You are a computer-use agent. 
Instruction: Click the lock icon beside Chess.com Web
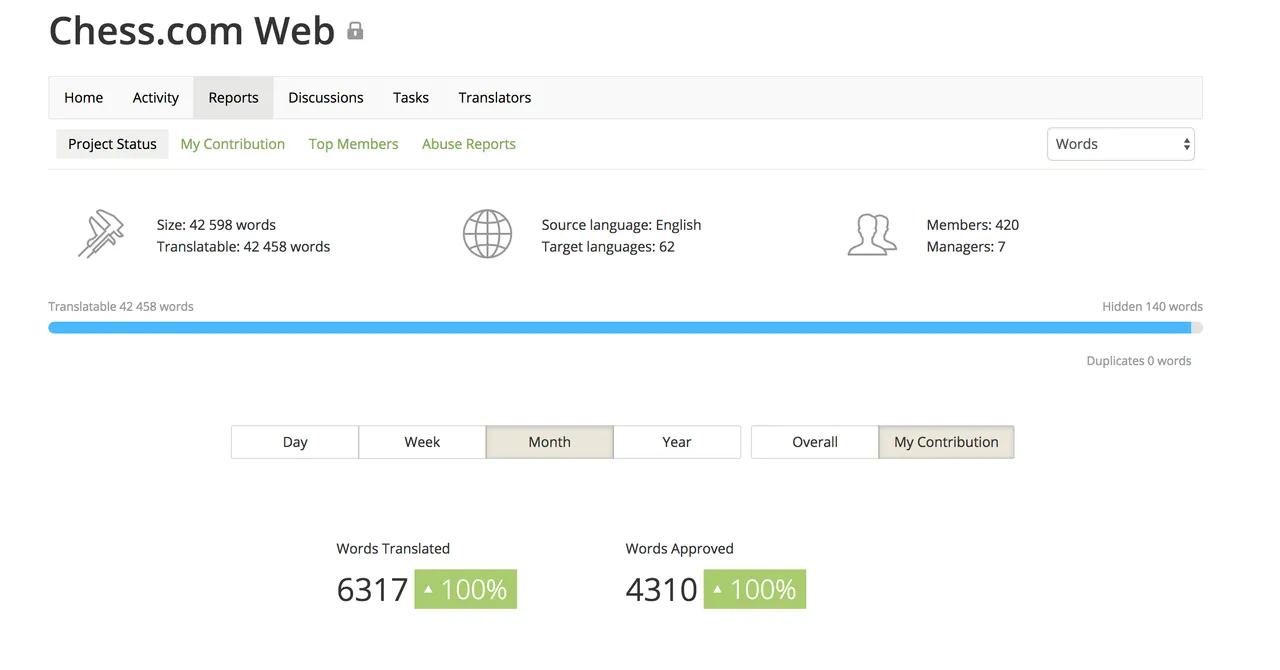tap(355, 31)
